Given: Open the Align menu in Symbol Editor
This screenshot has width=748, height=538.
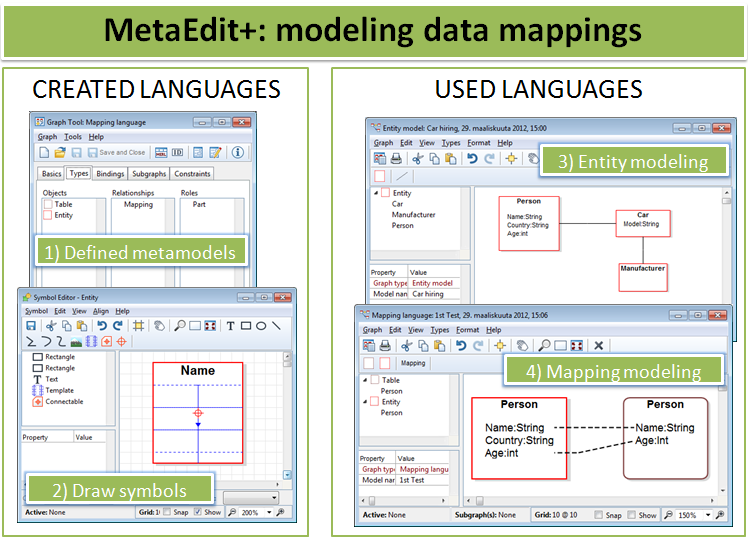Looking at the screenshot, I should coord(101,311).
